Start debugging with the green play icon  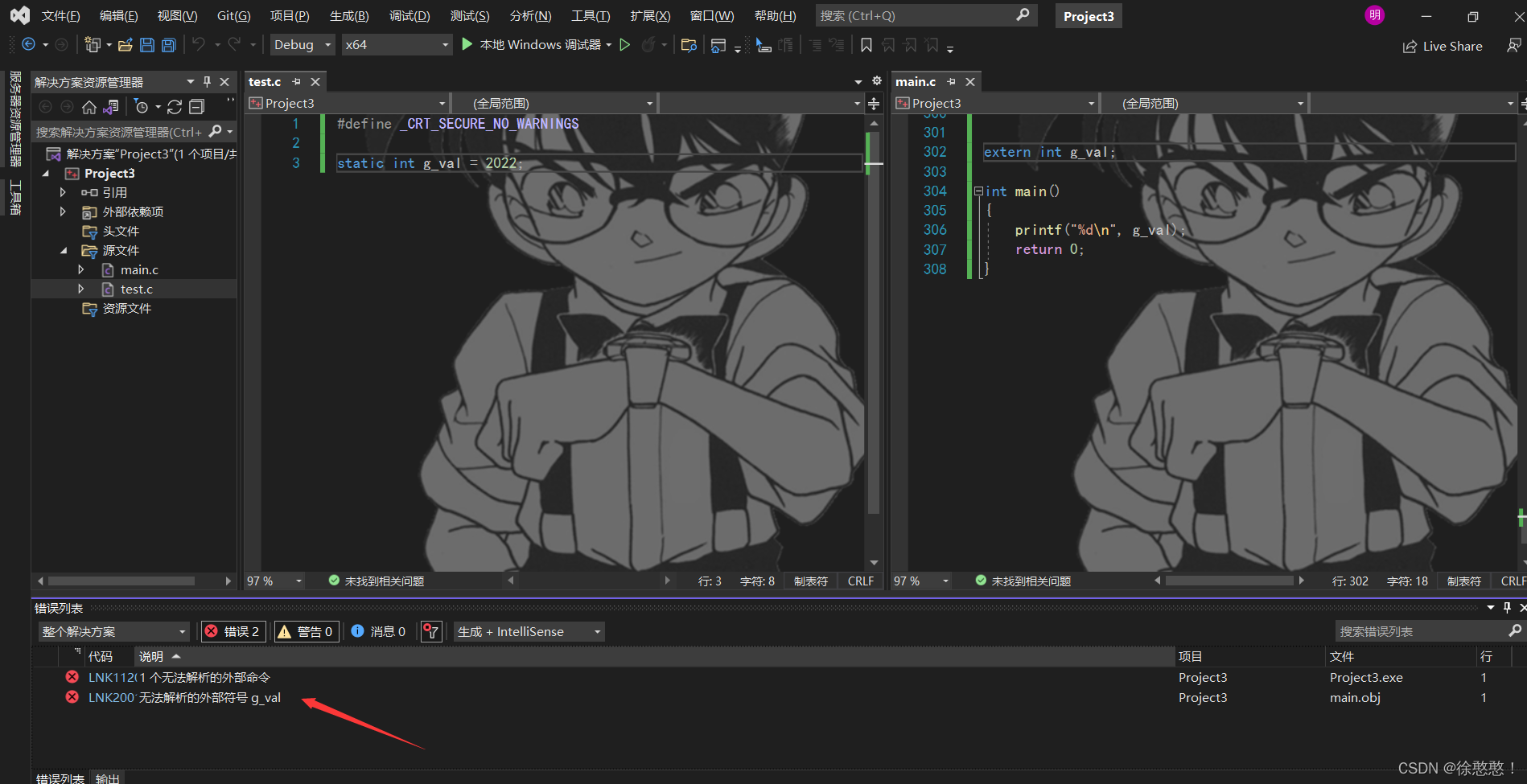[x=467, y=44]
